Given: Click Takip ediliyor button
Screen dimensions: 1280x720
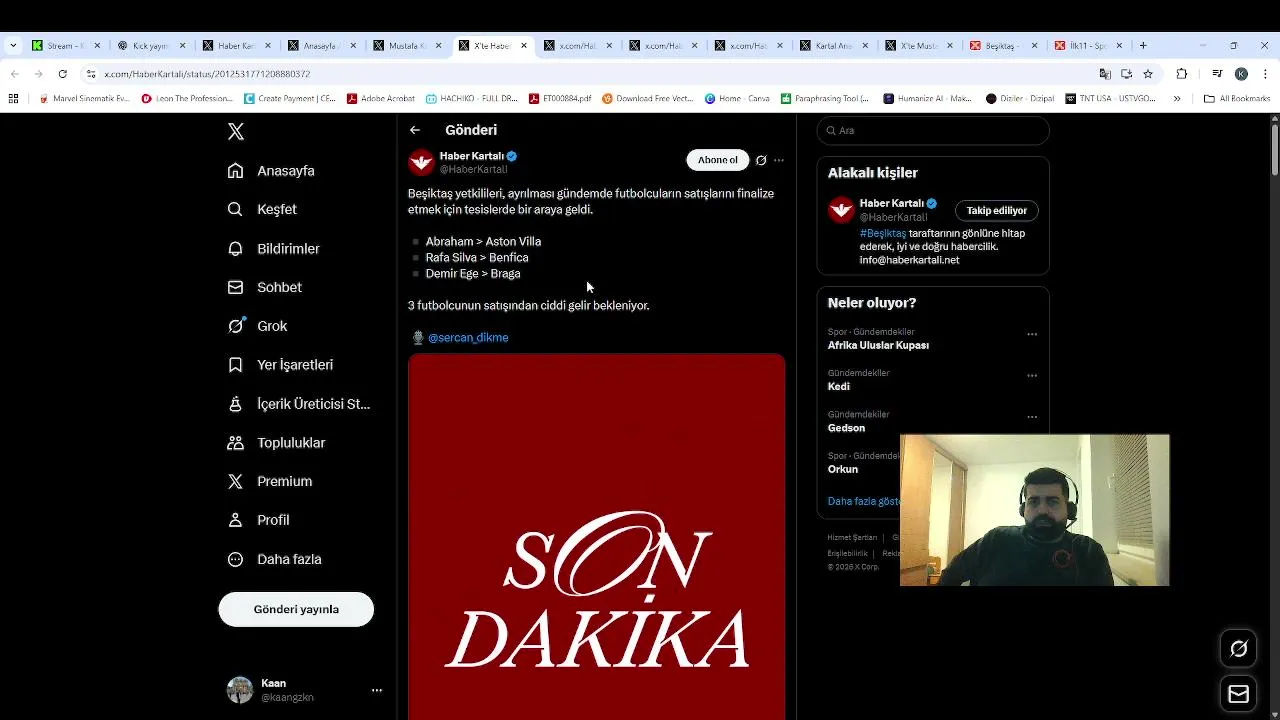Looking at the screenshot, I should click(996, 211).
